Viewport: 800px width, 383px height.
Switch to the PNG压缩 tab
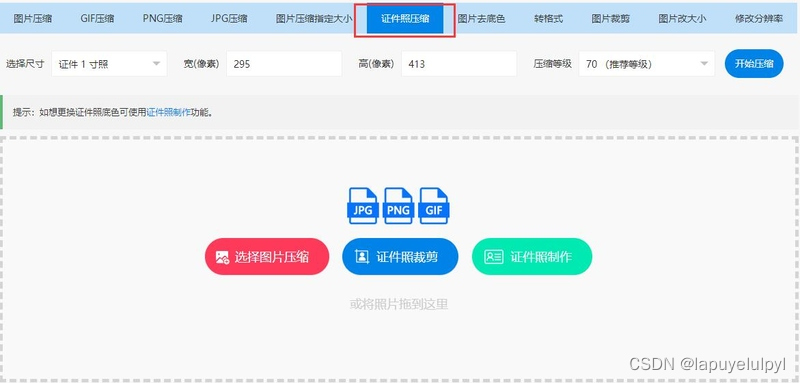162,19
